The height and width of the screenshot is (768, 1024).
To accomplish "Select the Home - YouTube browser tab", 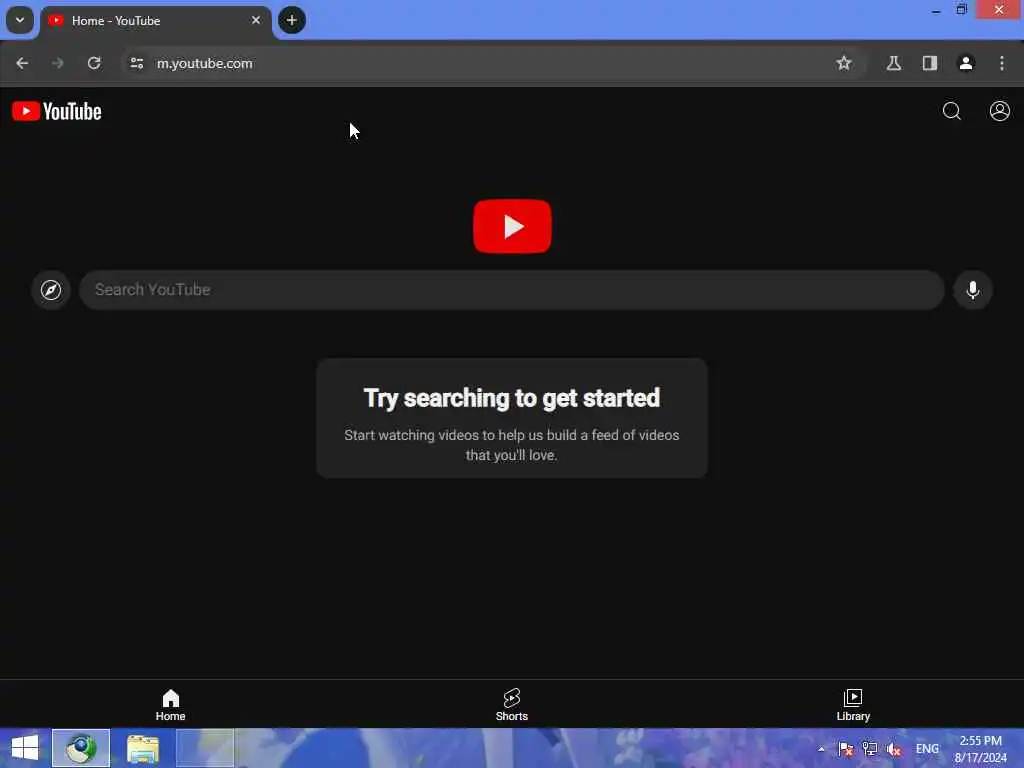I will pos(155,21).
